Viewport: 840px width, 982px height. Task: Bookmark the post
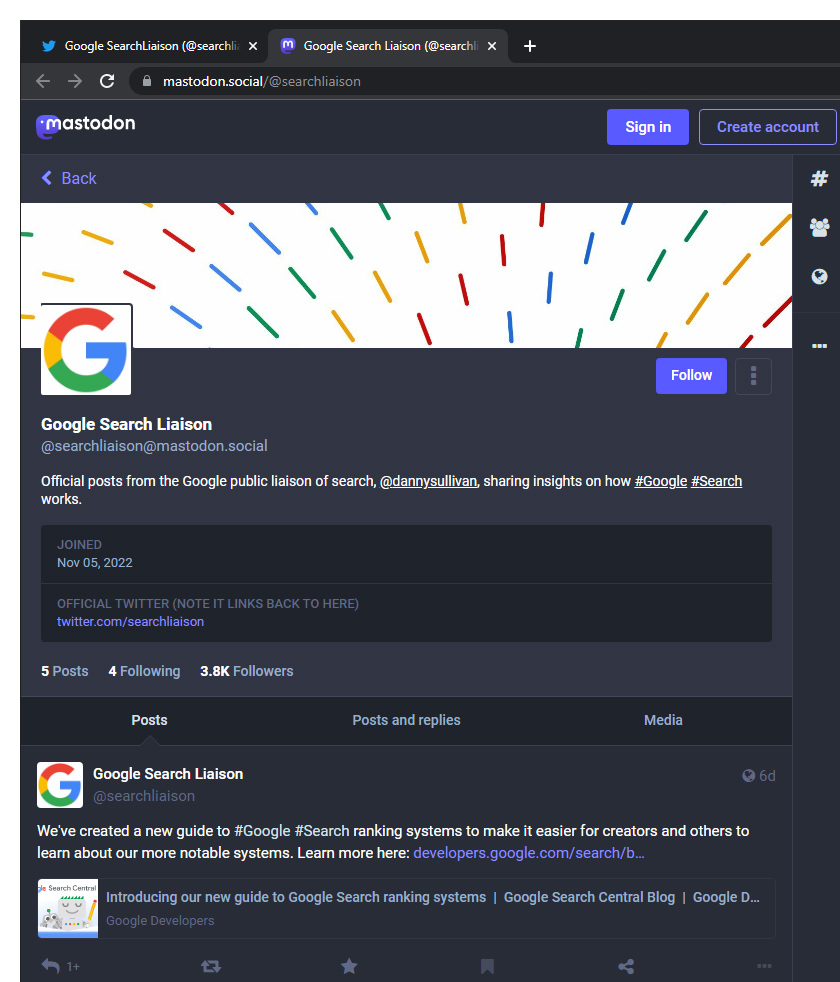(487, 966)
